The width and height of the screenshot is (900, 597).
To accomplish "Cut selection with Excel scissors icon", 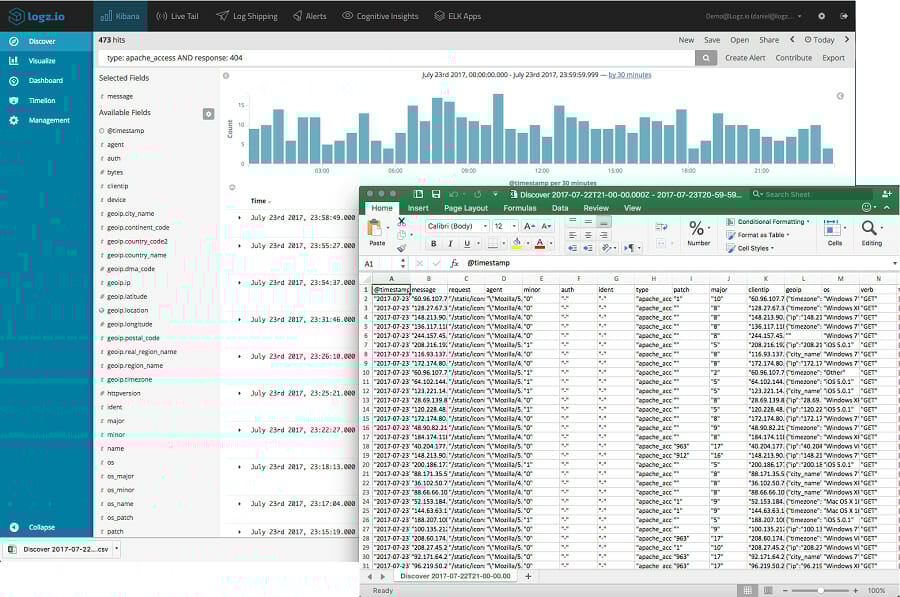I will (401, 220).
